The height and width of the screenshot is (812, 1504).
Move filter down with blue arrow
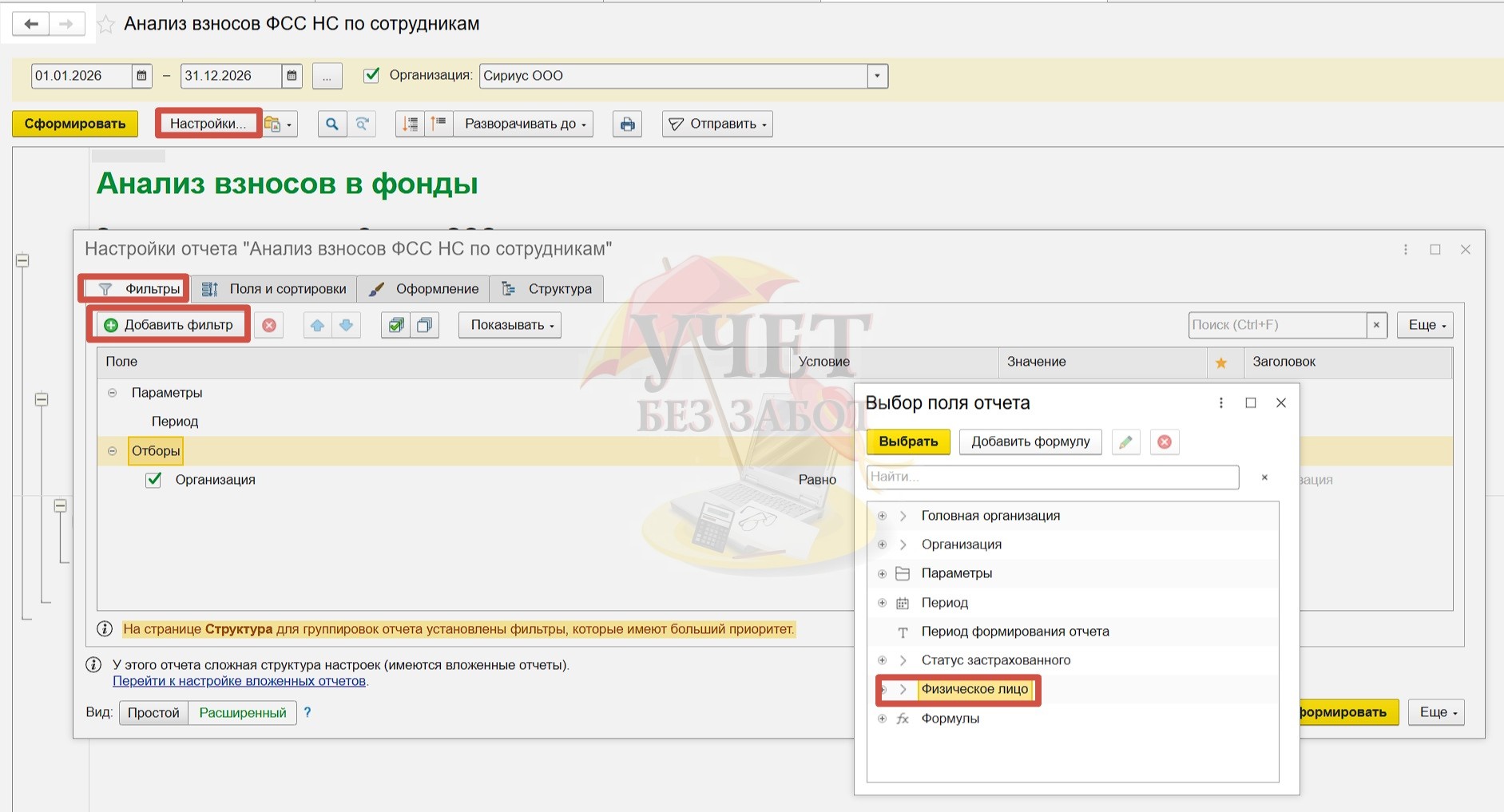click(346, 325)
